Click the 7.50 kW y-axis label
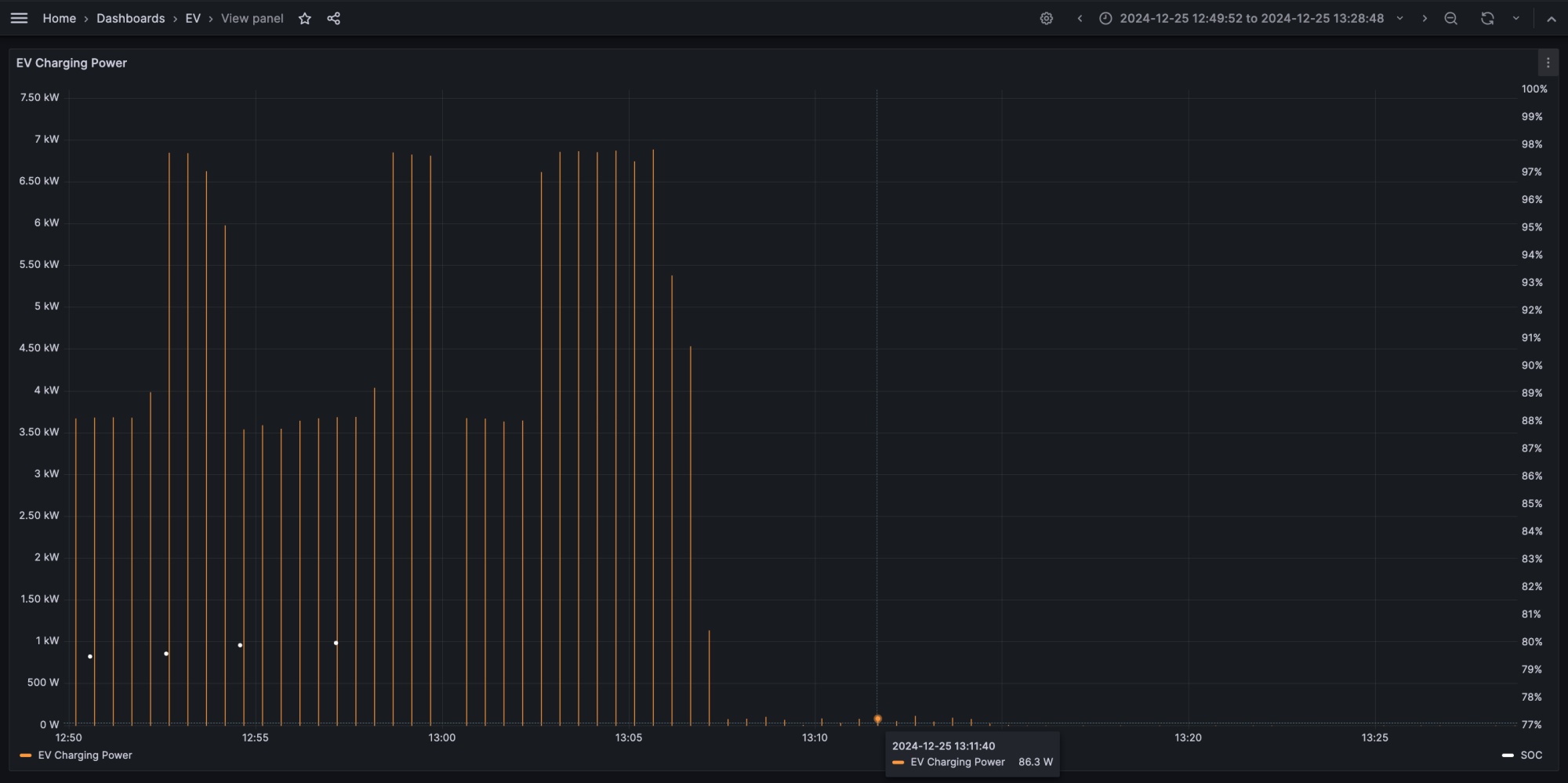This screenshot has height=783, width=1568. (x=39, y=97)
